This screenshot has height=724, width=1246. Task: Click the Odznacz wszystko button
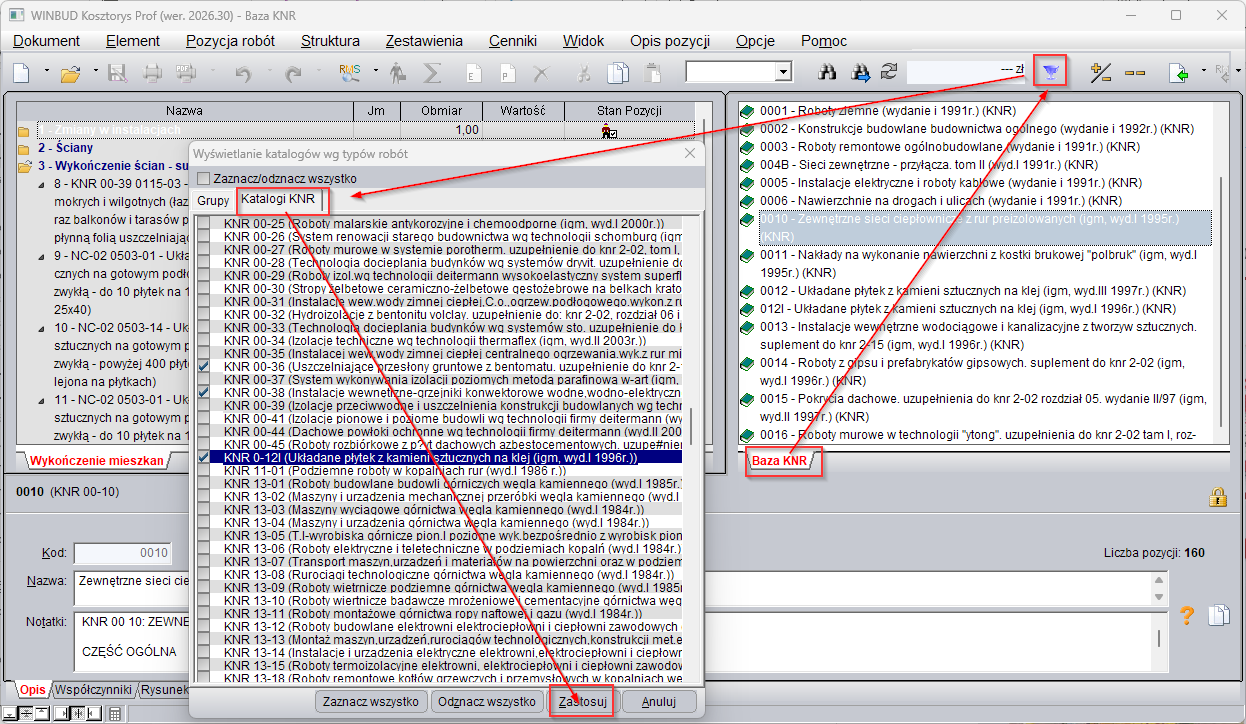click(487, 701)
